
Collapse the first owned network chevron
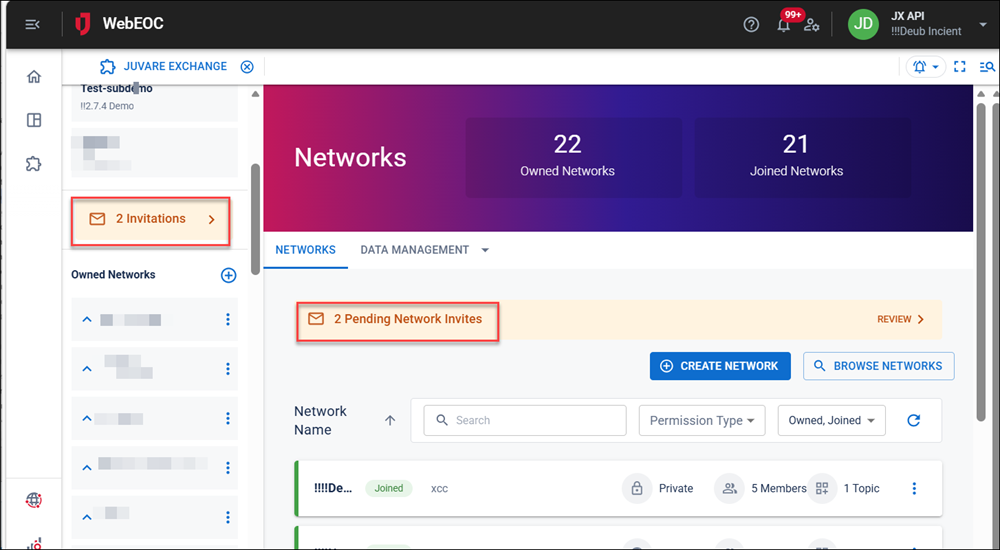[87, 320]
